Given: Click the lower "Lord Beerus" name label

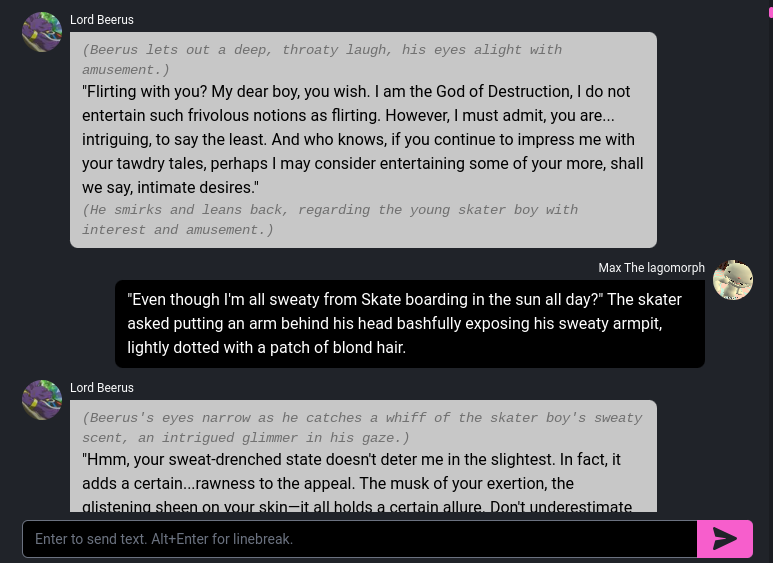Looking at the screenshot, I should pyautogui.click(x=102, y=388).
